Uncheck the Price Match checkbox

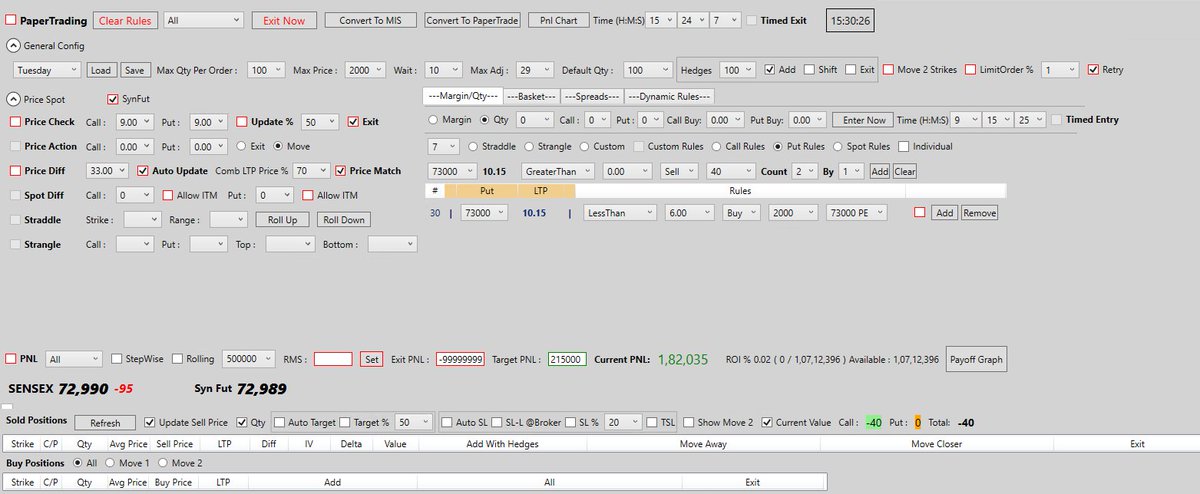tap(341, 171)
